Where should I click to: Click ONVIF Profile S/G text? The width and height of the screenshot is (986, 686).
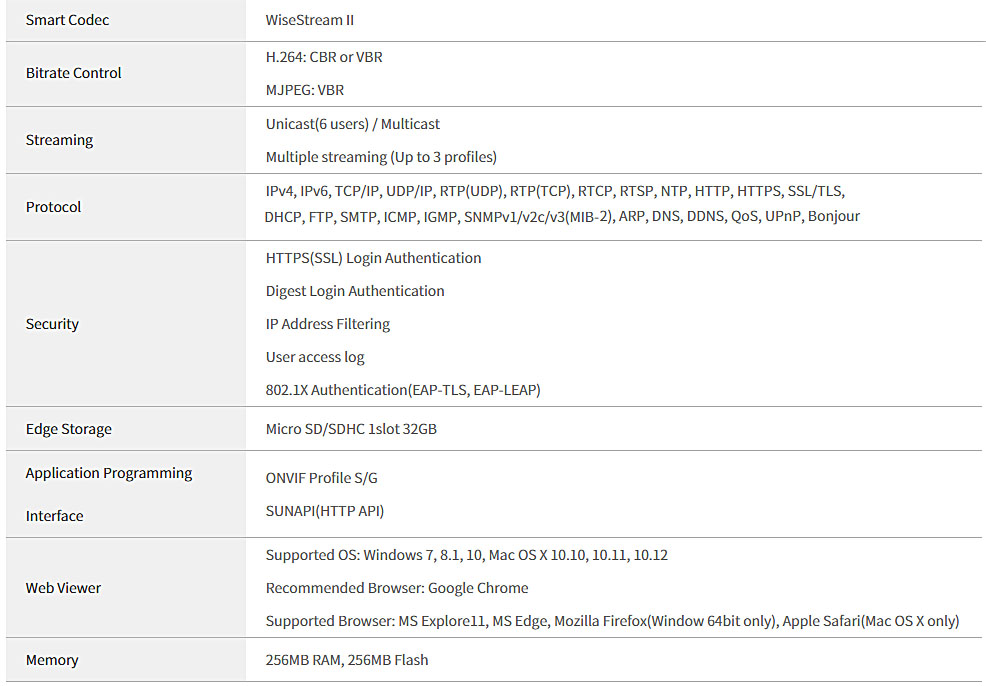point(321,478)
